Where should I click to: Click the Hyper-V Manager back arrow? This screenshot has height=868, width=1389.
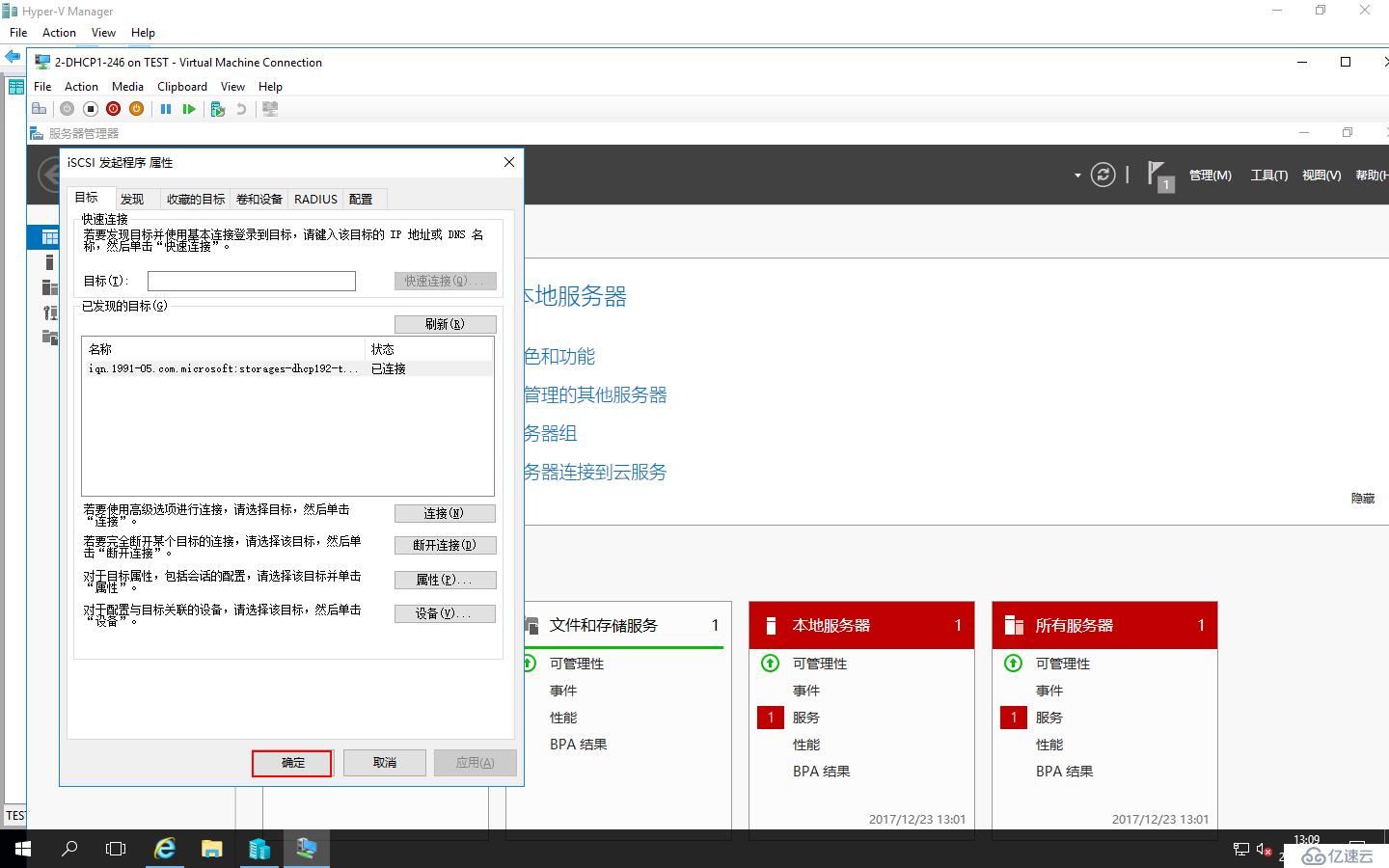click(13, 57)
